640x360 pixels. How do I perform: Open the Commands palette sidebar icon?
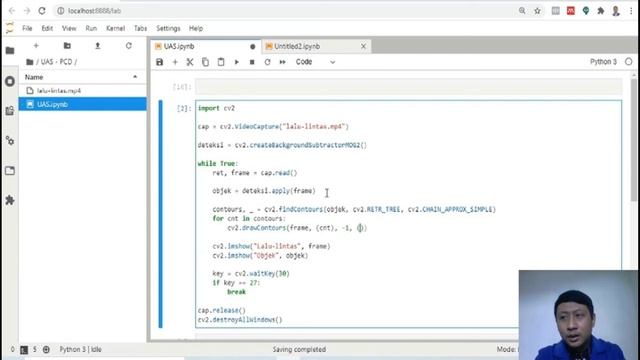tap(10, 111)
